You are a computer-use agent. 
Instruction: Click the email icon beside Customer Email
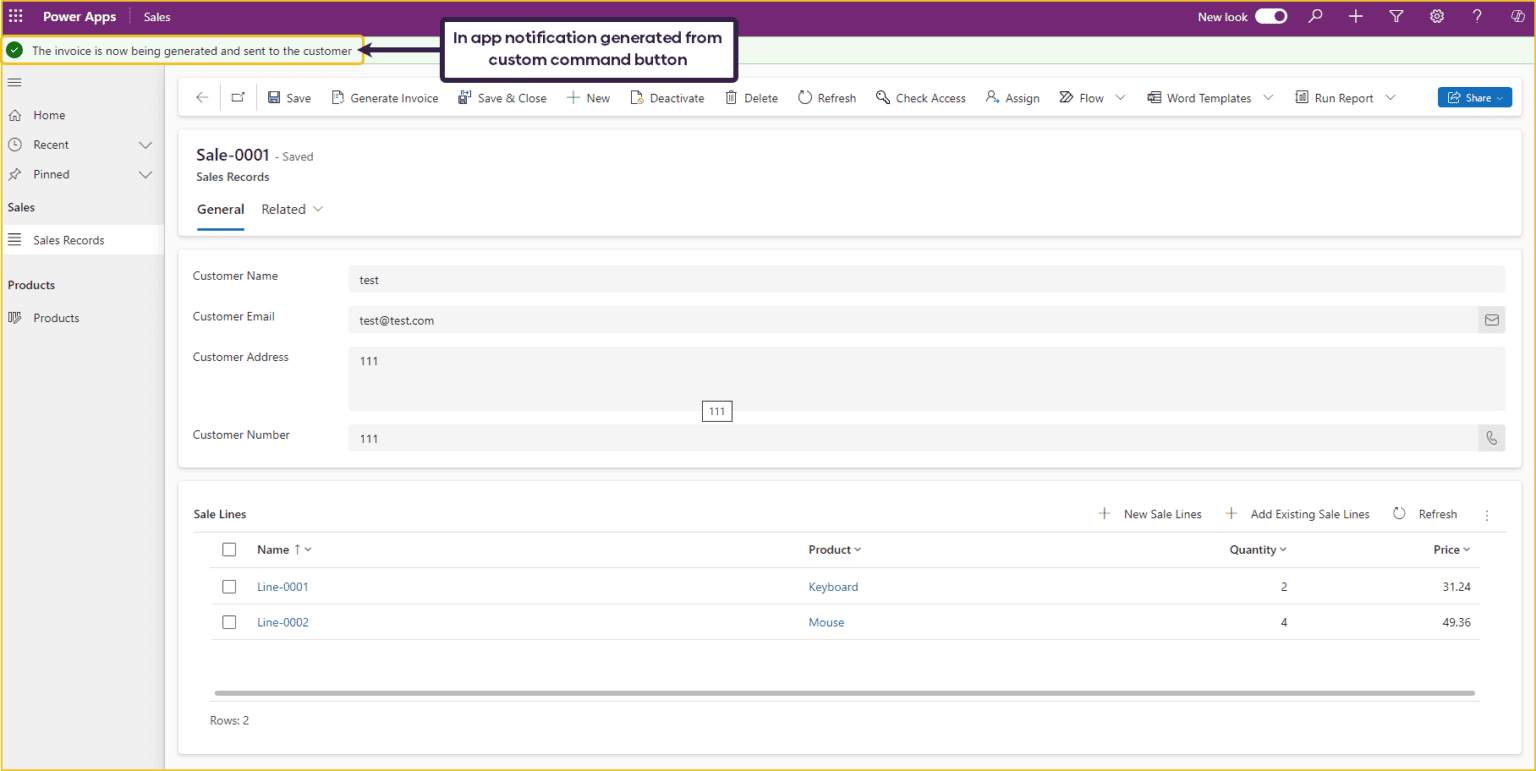pos(1491,319)
